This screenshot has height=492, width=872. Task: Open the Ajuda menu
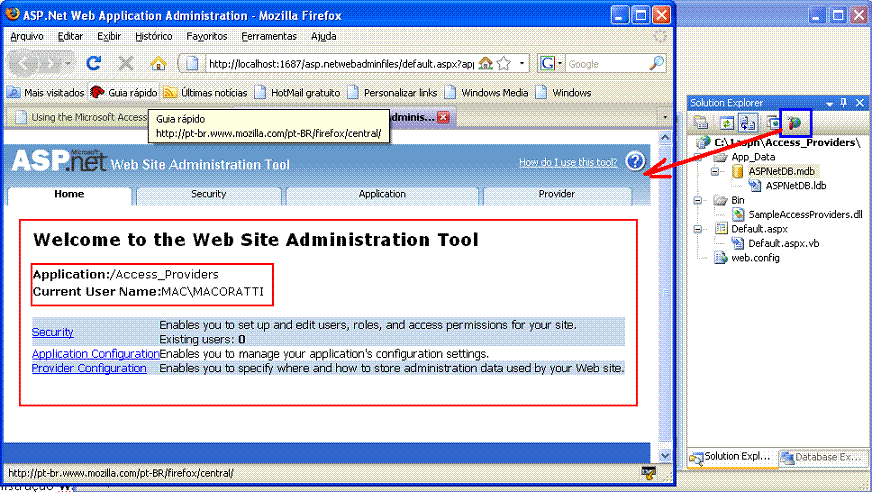[x=324, y=36]
